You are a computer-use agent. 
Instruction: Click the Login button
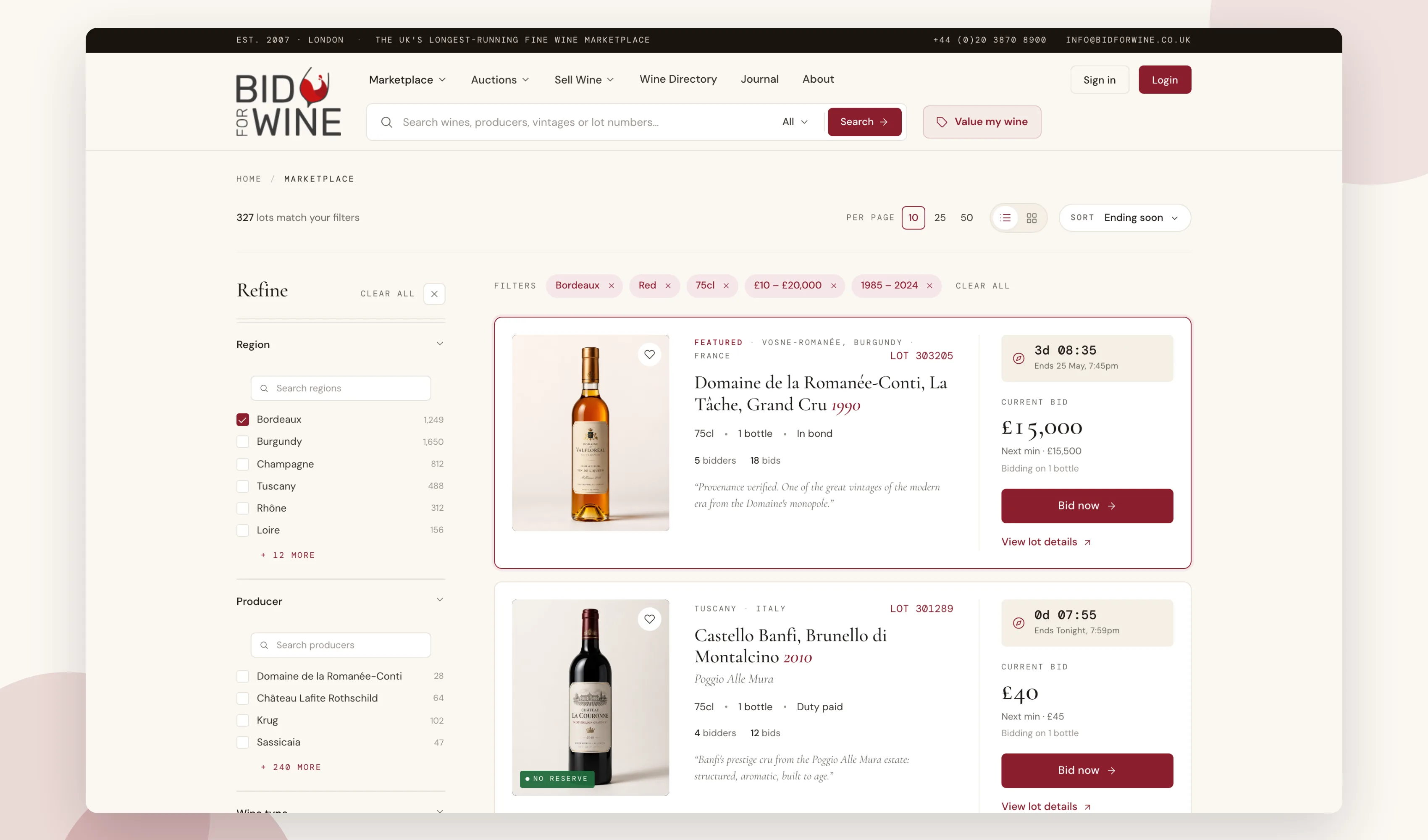coord(1165,80)
